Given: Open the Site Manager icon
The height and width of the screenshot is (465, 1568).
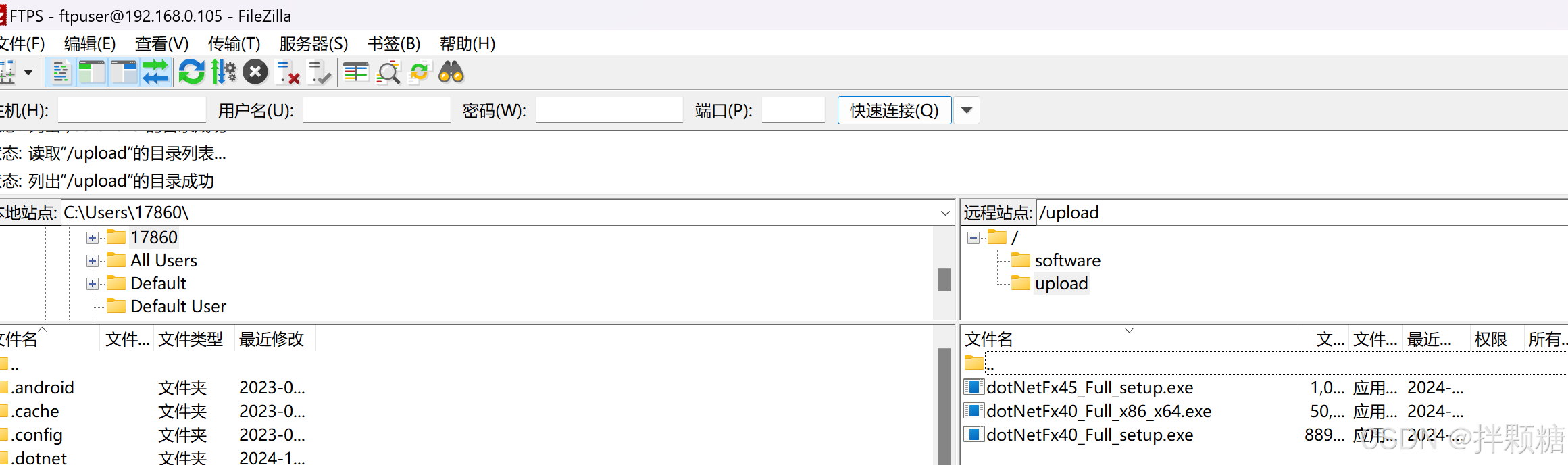Looking at the screenshot, I should click(7, 72).
